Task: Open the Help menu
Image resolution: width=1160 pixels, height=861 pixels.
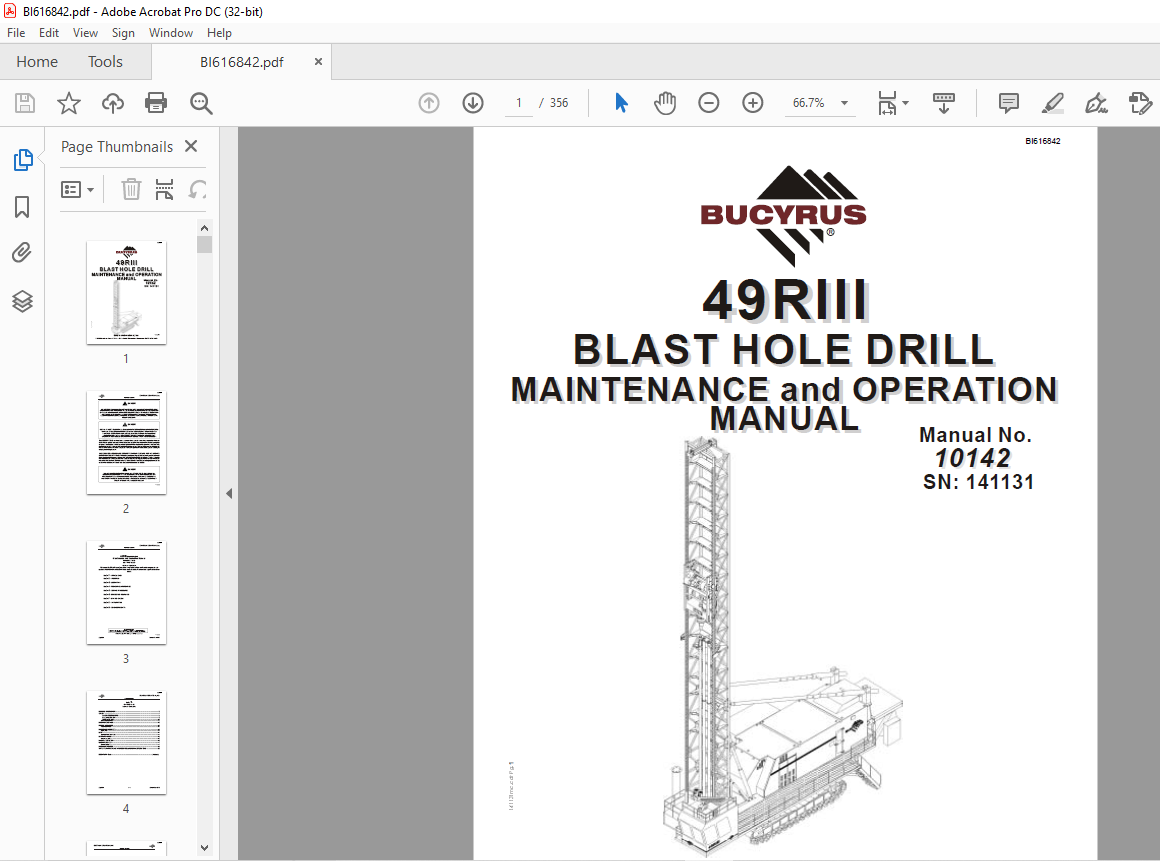Action: (x=219, y=33)
